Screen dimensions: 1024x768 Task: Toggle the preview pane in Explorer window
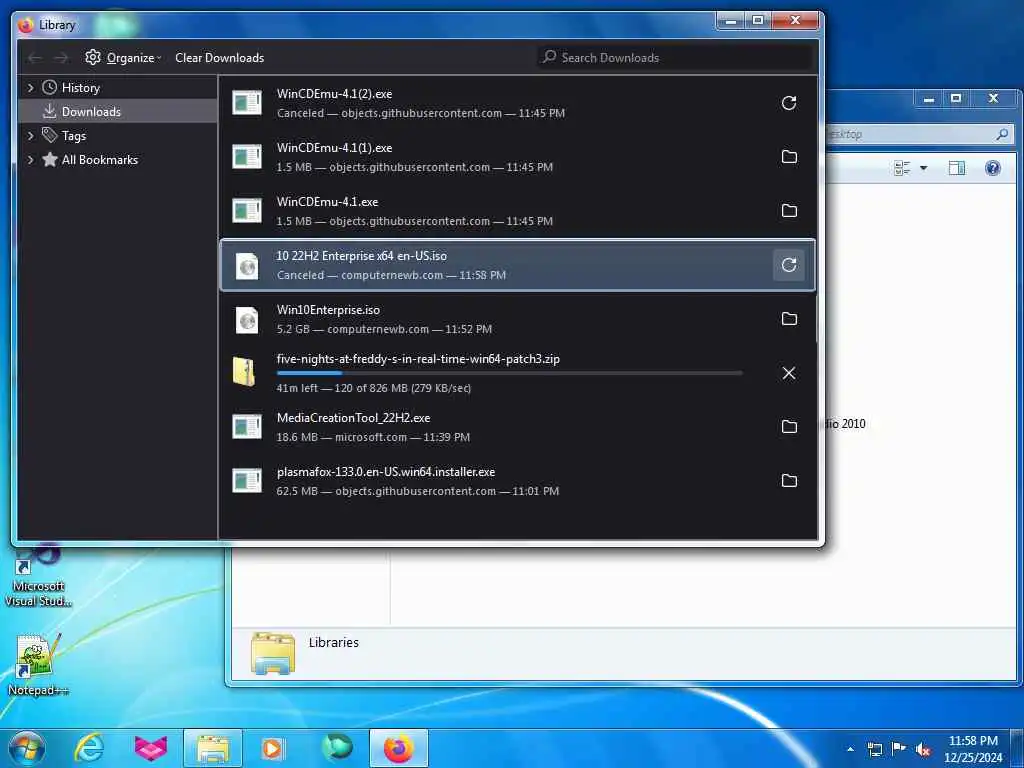point(957,168)
